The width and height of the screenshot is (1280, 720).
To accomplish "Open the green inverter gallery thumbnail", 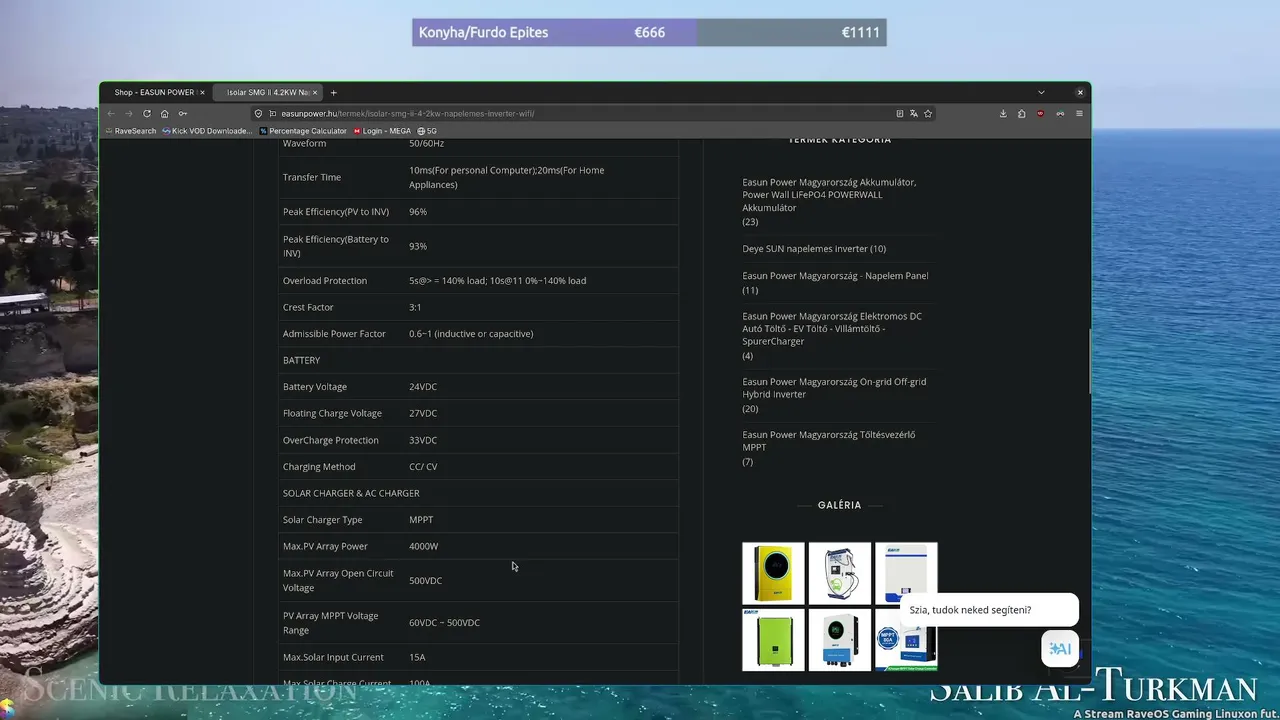I will point(773,640).
